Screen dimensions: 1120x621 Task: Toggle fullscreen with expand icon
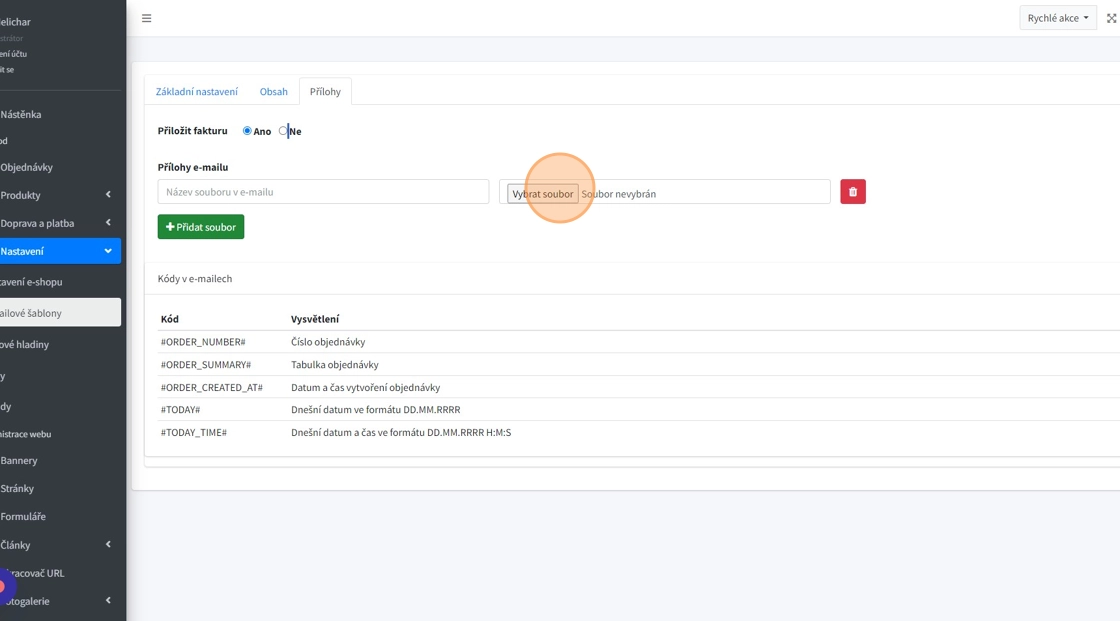1111,18
